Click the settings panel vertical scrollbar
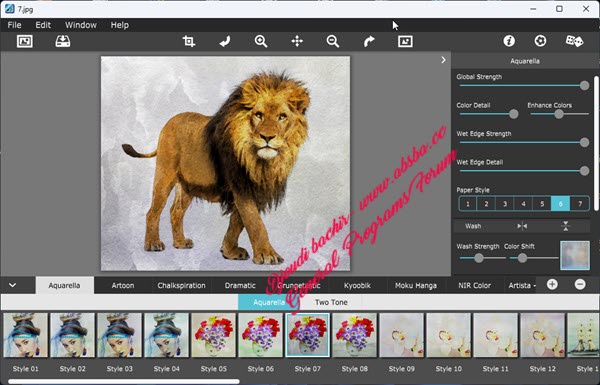This screenshot has width=600, height=385. click(596, 144)
